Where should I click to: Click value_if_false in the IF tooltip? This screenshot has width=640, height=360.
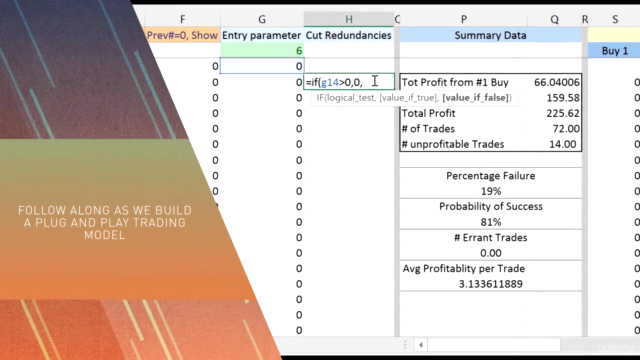475,98
